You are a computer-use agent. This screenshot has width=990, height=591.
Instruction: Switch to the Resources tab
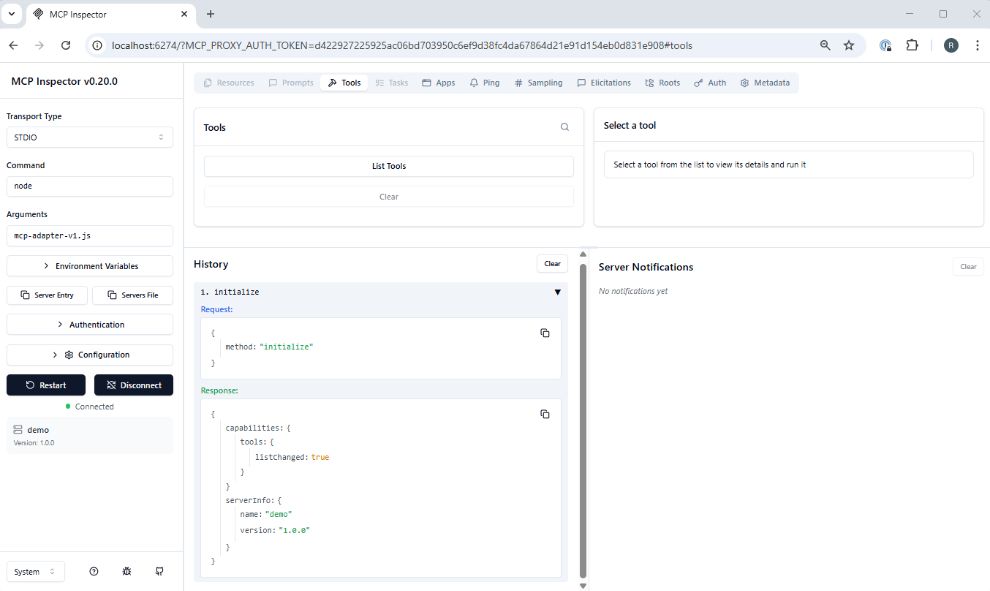click(x=229, y=83)
